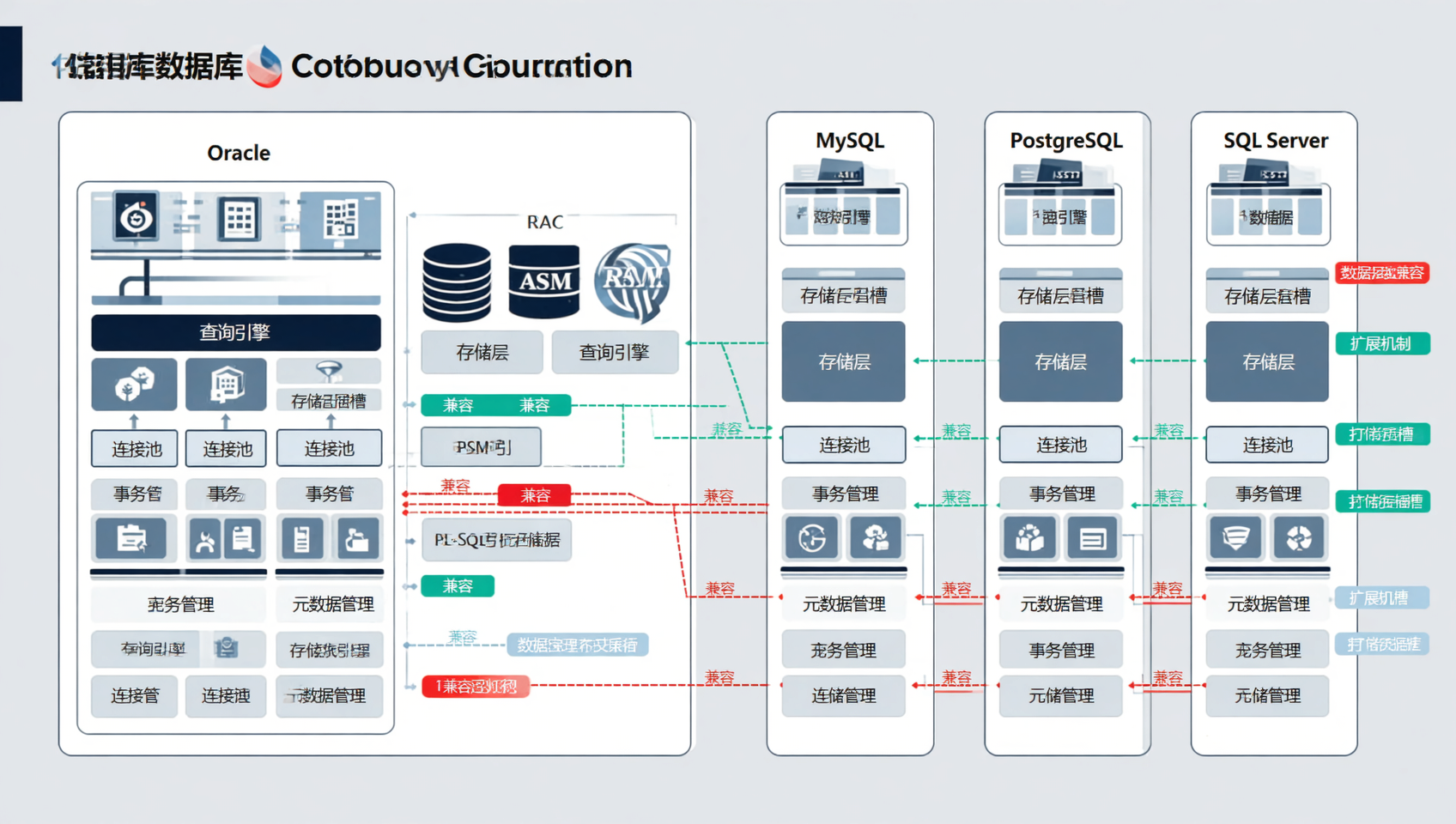Click the 存储层 box under RAC
1456x824 pixels.
pyautogui.click(x=482, y=352)
